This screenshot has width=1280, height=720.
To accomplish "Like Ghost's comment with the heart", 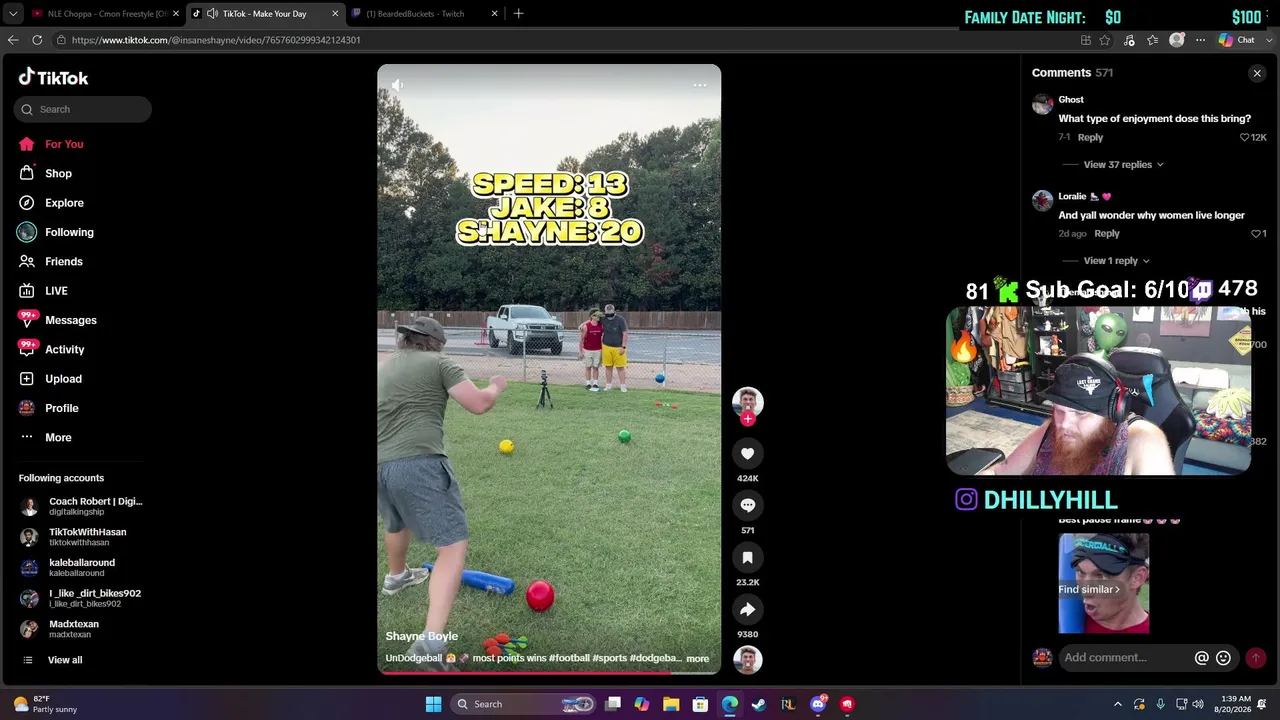I will pos(1245,137).
